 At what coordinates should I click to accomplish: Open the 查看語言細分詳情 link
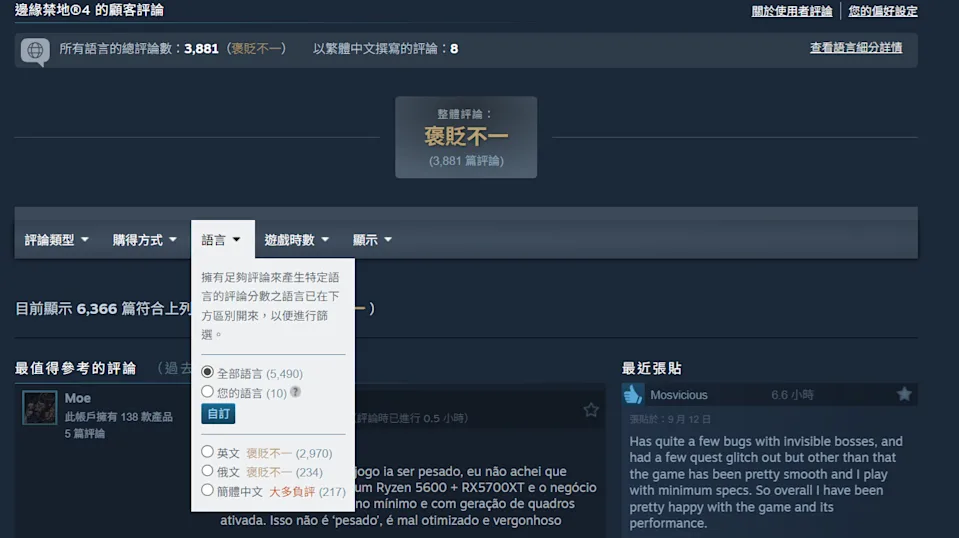pos(856,48)
